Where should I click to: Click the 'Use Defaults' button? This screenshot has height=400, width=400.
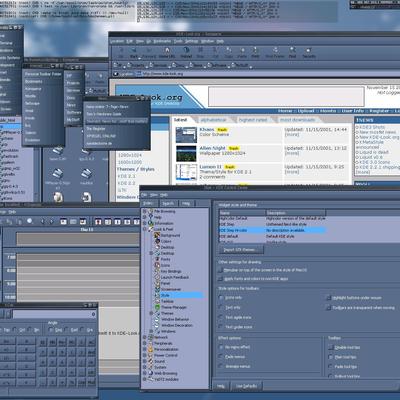click(x=246, y=386)
